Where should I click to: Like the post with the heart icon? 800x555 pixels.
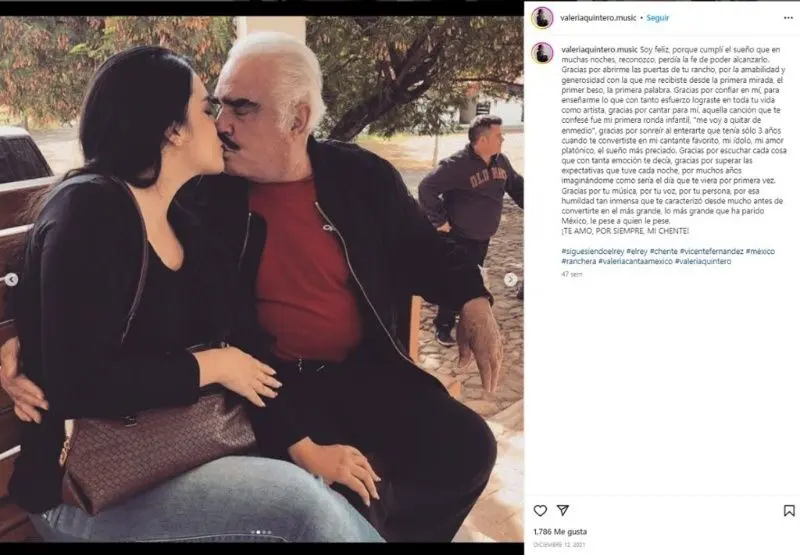click(x=540, y=510)
